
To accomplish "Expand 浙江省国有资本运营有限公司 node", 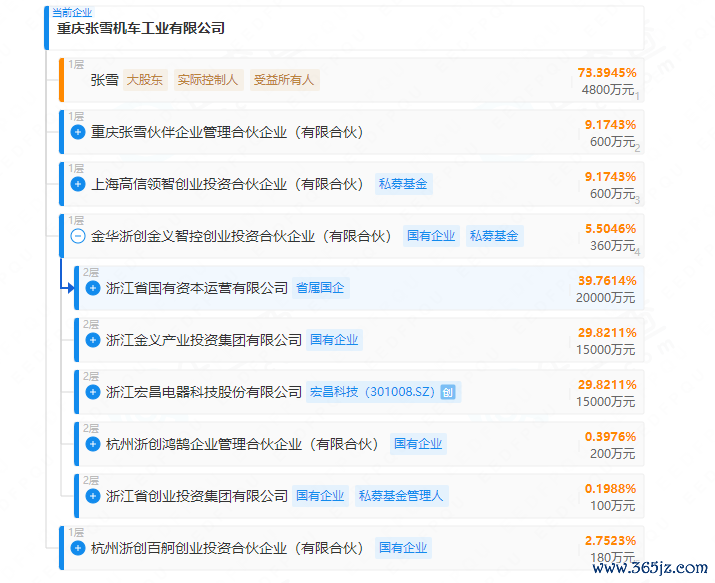I will (93, 288).
